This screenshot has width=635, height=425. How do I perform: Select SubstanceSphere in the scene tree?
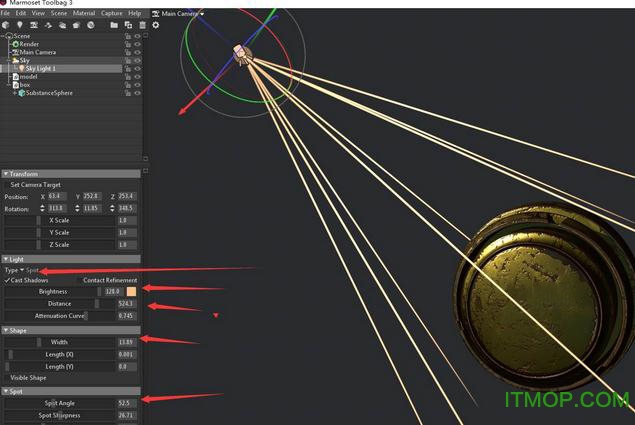coord(48,93)
